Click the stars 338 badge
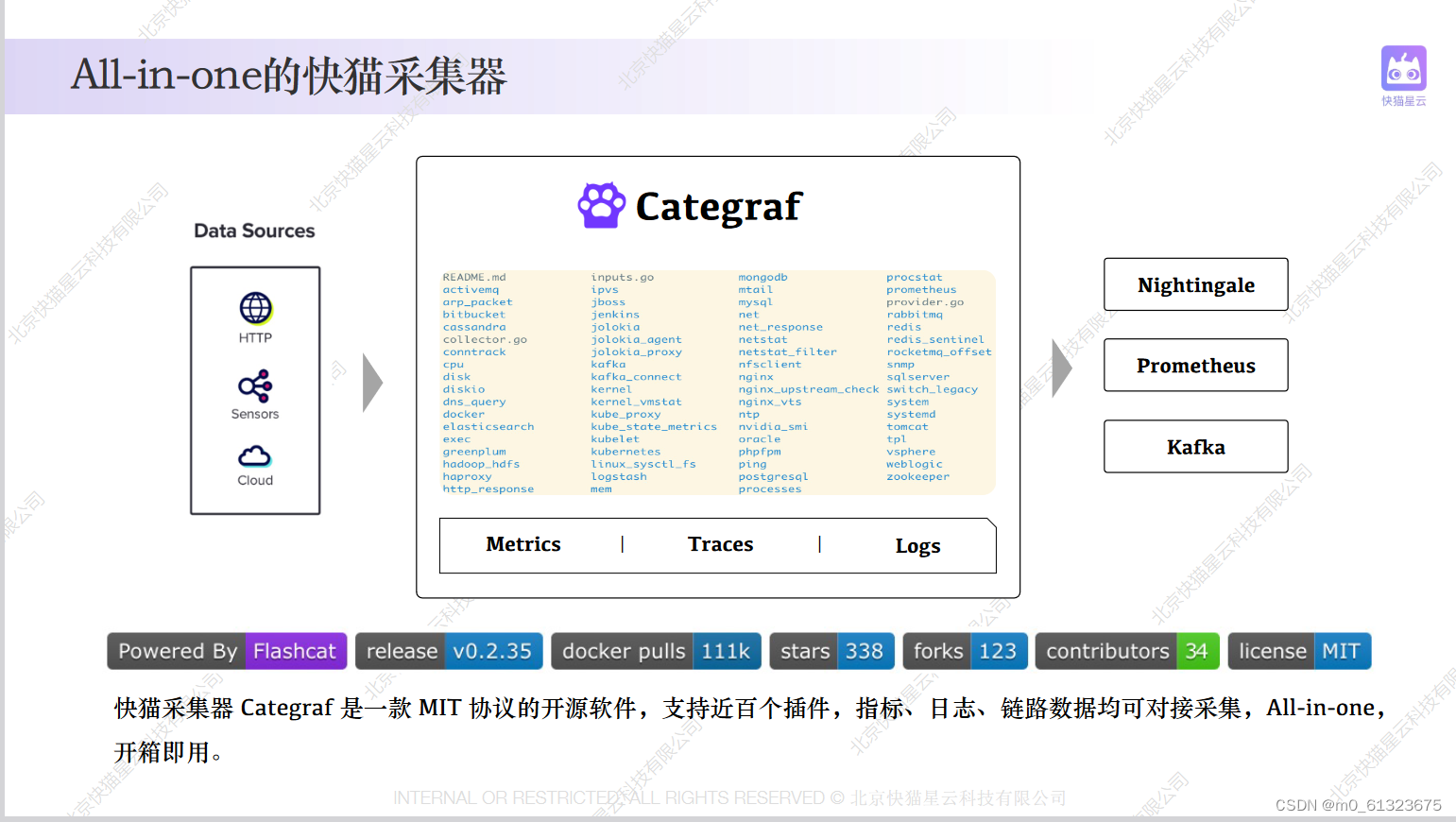Viewport: 1456px width, 822px height. (831, 651)
